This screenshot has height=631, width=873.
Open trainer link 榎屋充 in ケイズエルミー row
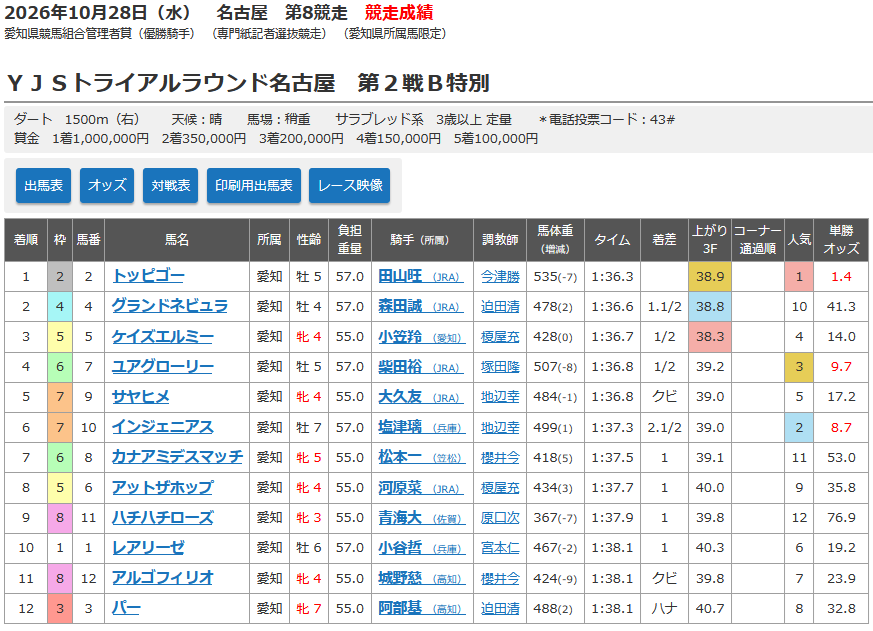coord(500,336)
